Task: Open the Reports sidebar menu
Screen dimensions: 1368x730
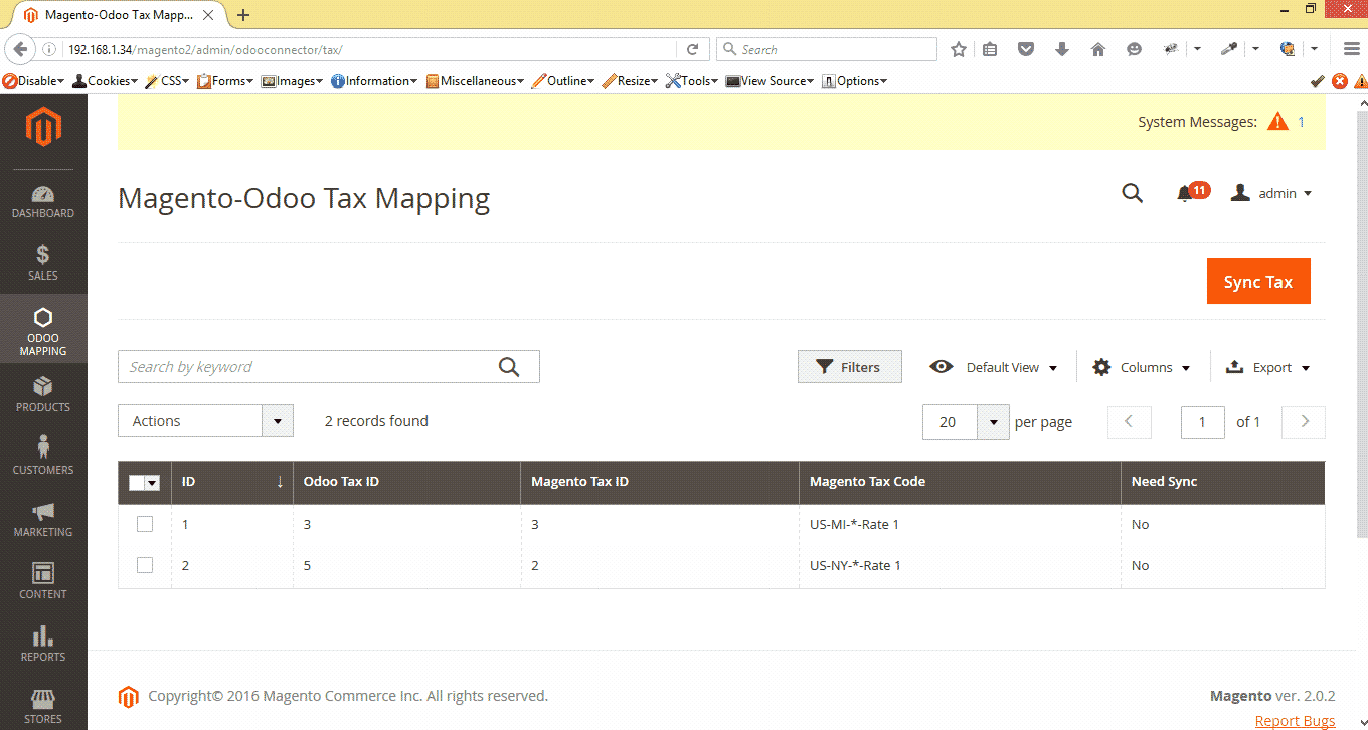Action: click(x=43, y=644)
